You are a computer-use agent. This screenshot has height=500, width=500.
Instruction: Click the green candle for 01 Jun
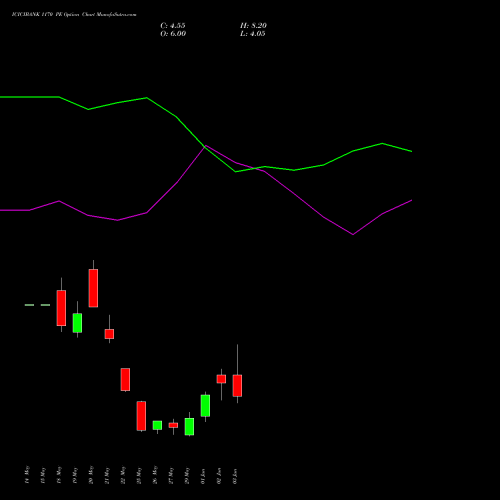[x=205, y=406]
